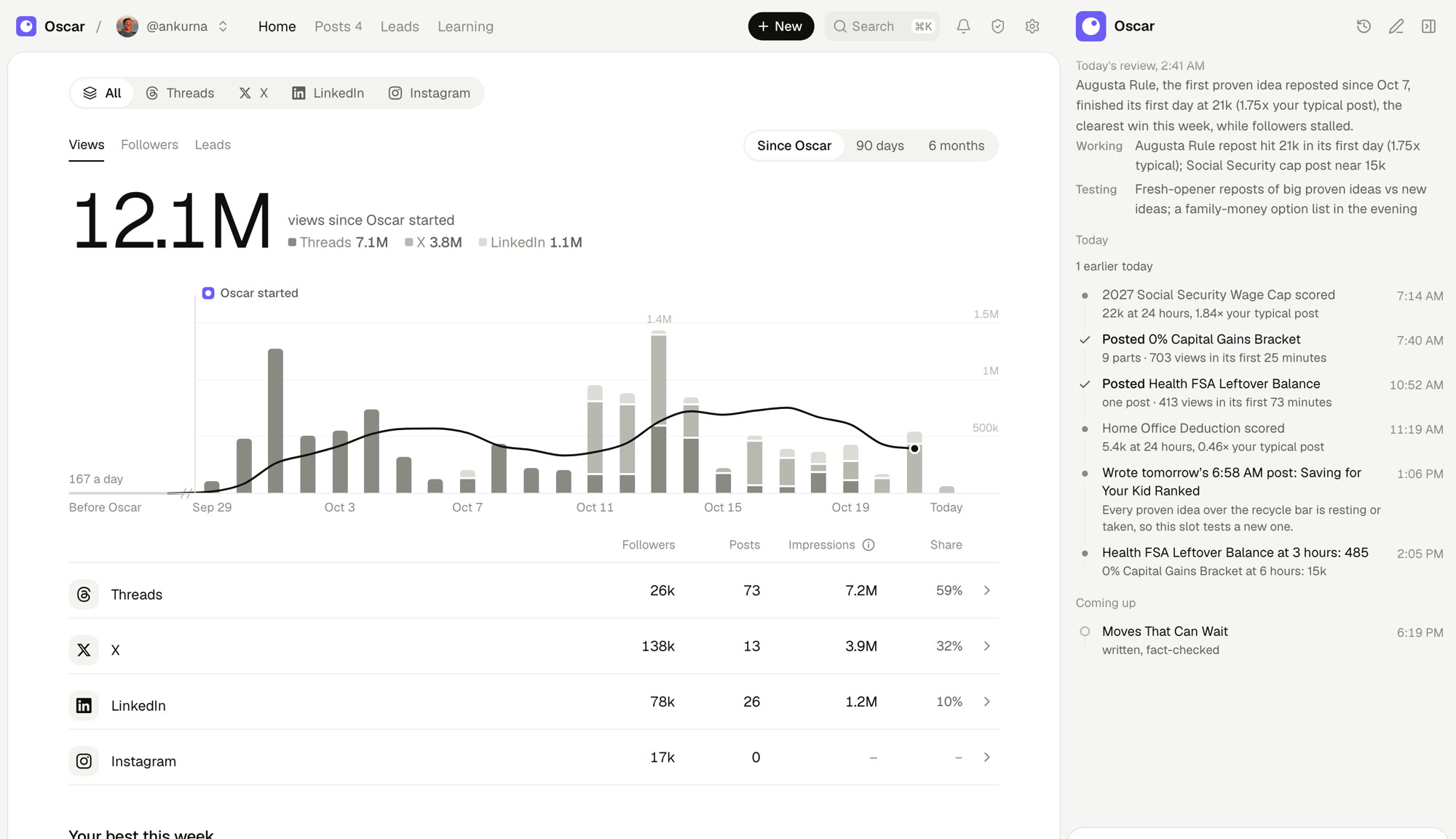The height and width of the screenshot is (839, 1456).
Task: Click the Threads 7.1M legend swatch
Action: [x=292, y=242]
